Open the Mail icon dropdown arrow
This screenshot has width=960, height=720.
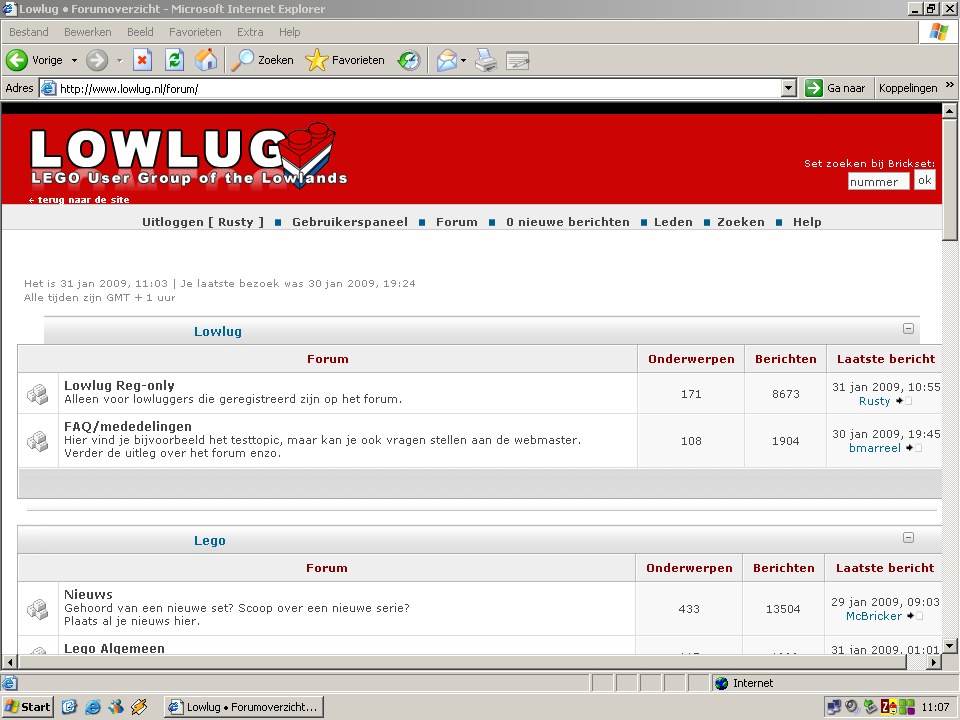[463, 60]
